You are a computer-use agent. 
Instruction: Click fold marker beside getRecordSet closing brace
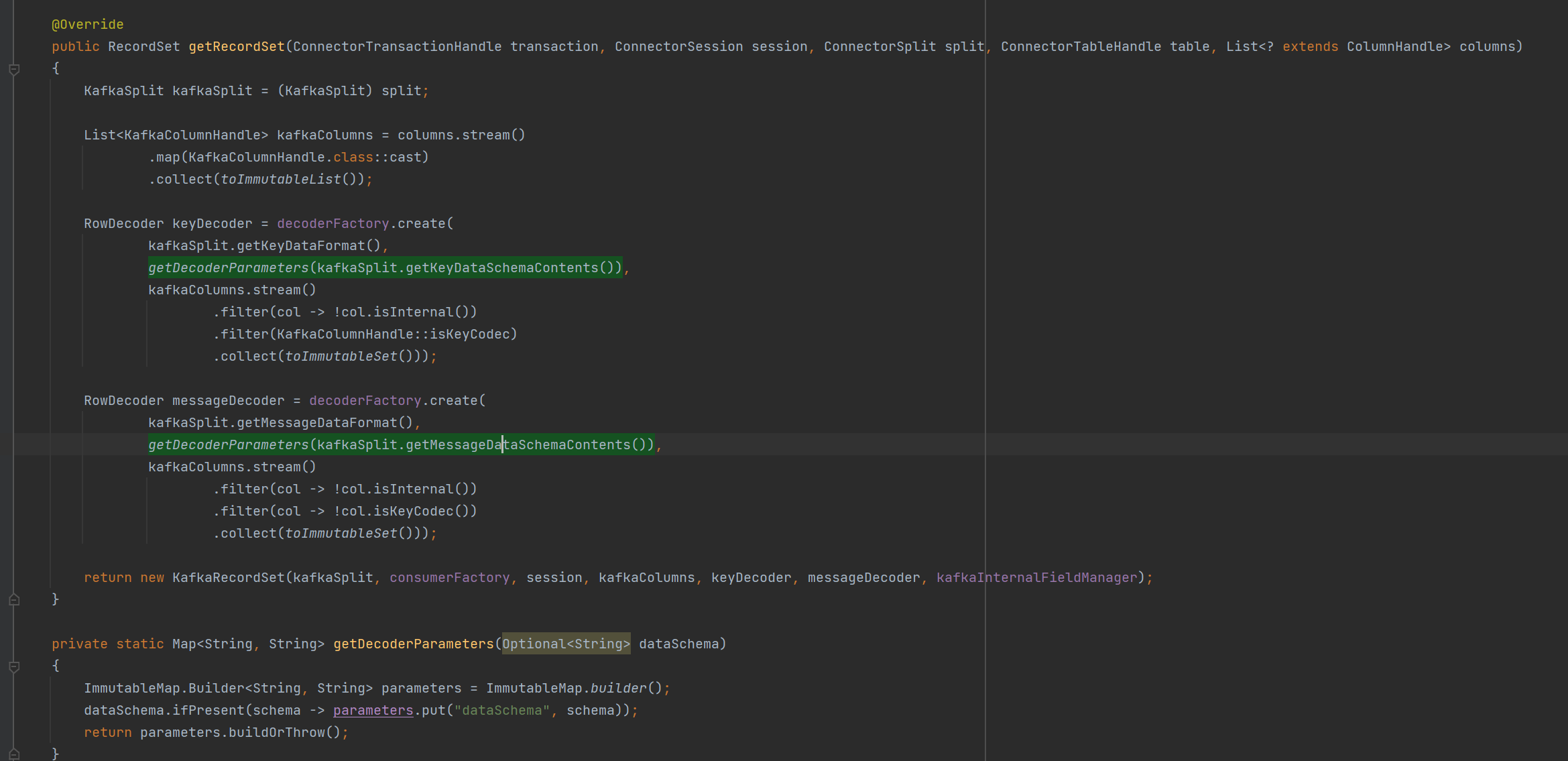14,599
